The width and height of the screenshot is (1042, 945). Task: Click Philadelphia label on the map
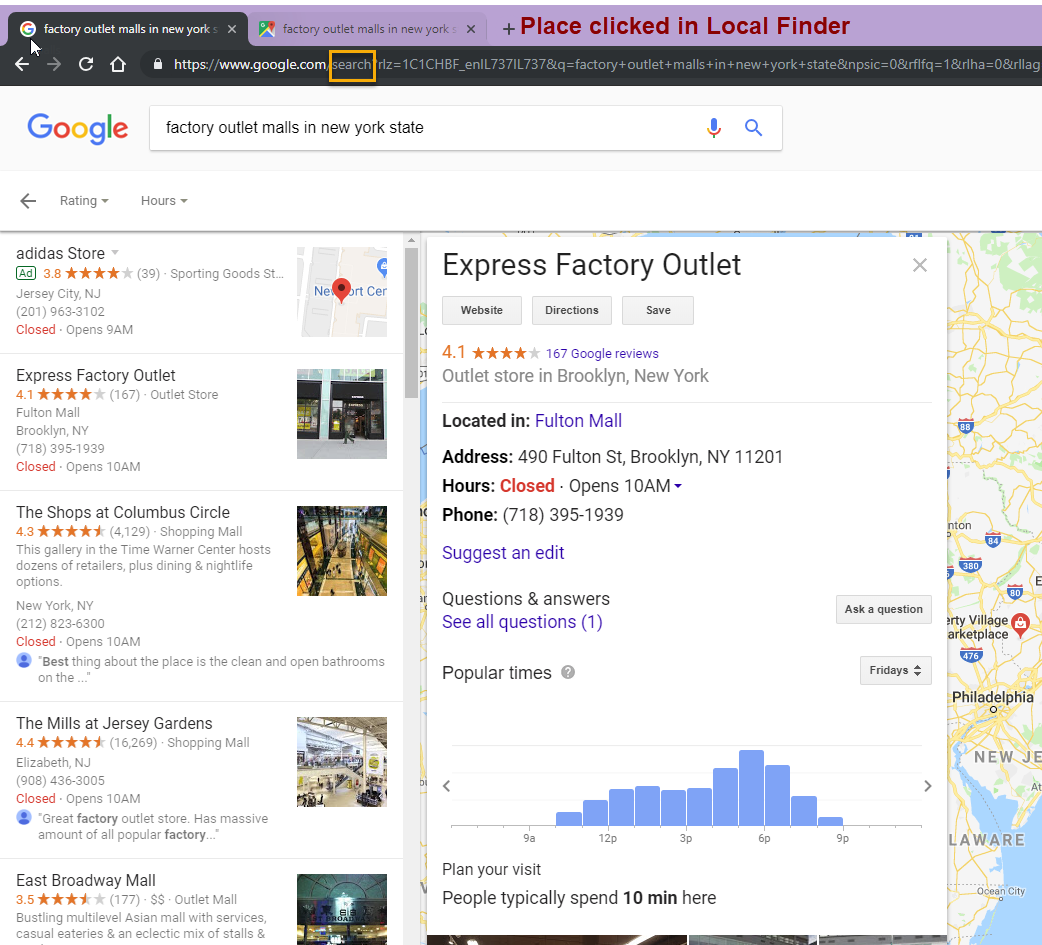pos(992,697)
